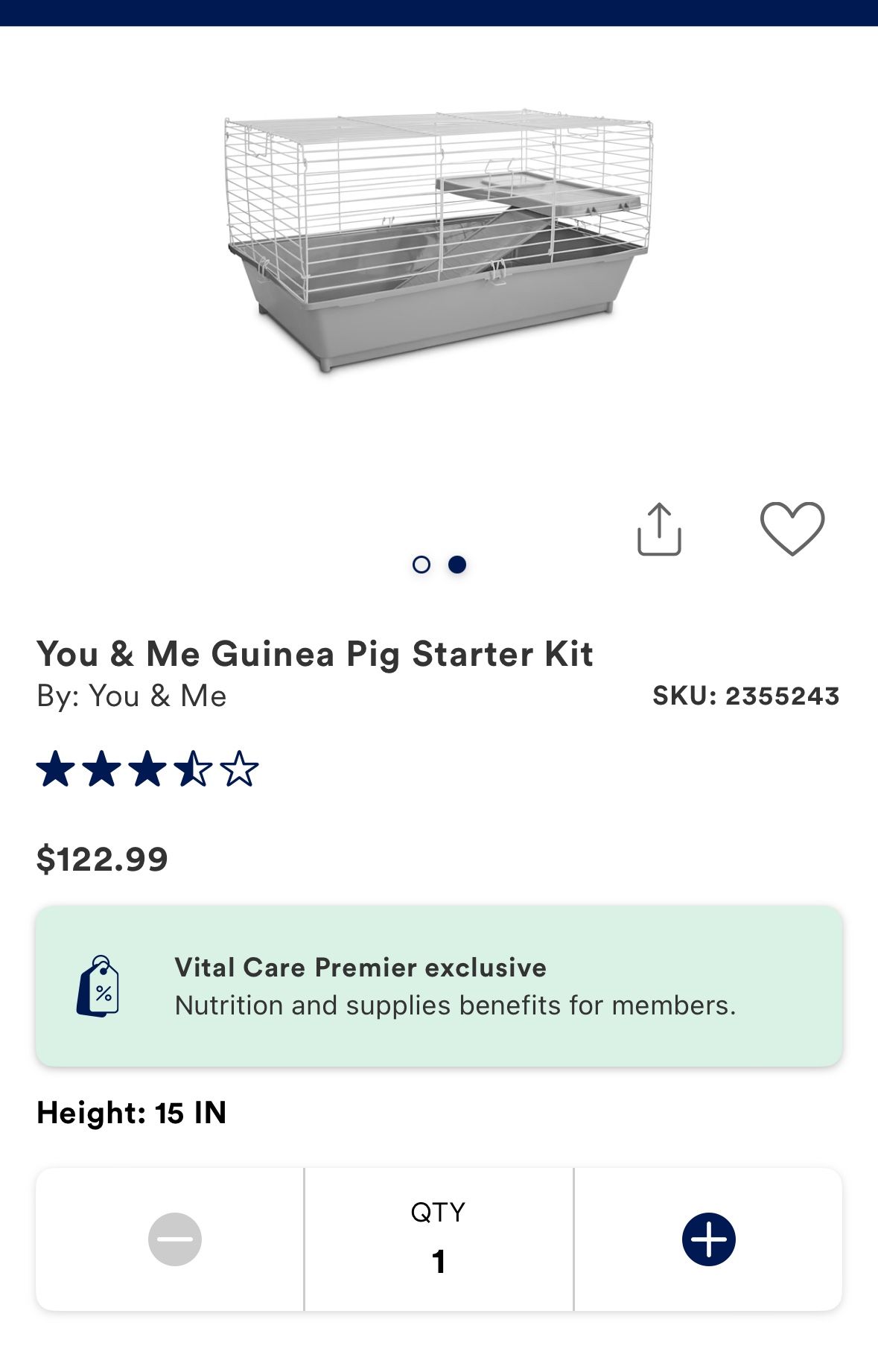
Task: Open the 'By: You & Me' brand link
Action: point(132,696)
